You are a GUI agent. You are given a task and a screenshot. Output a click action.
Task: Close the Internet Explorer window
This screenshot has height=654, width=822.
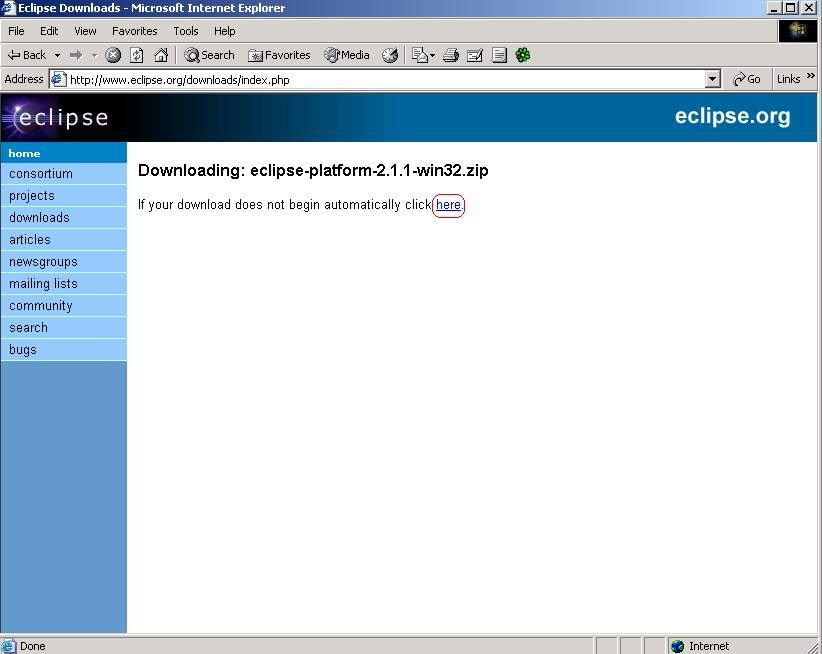[809, 8]
